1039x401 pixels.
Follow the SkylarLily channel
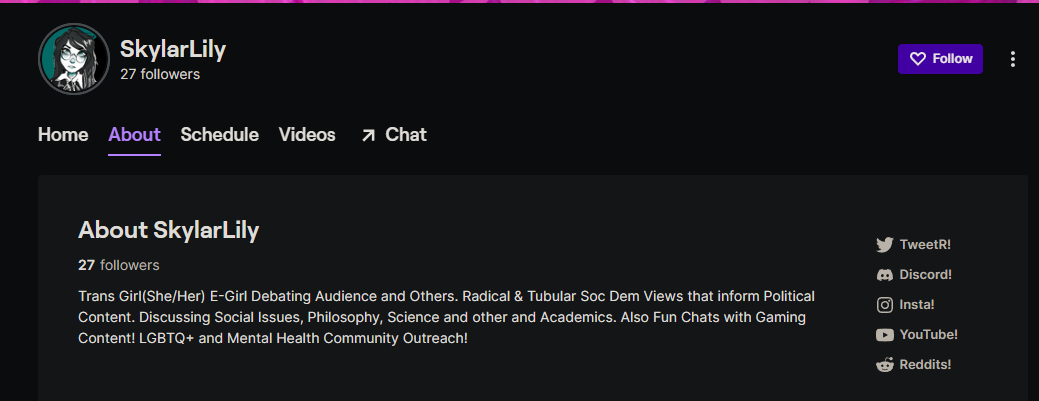coord(940,59)
